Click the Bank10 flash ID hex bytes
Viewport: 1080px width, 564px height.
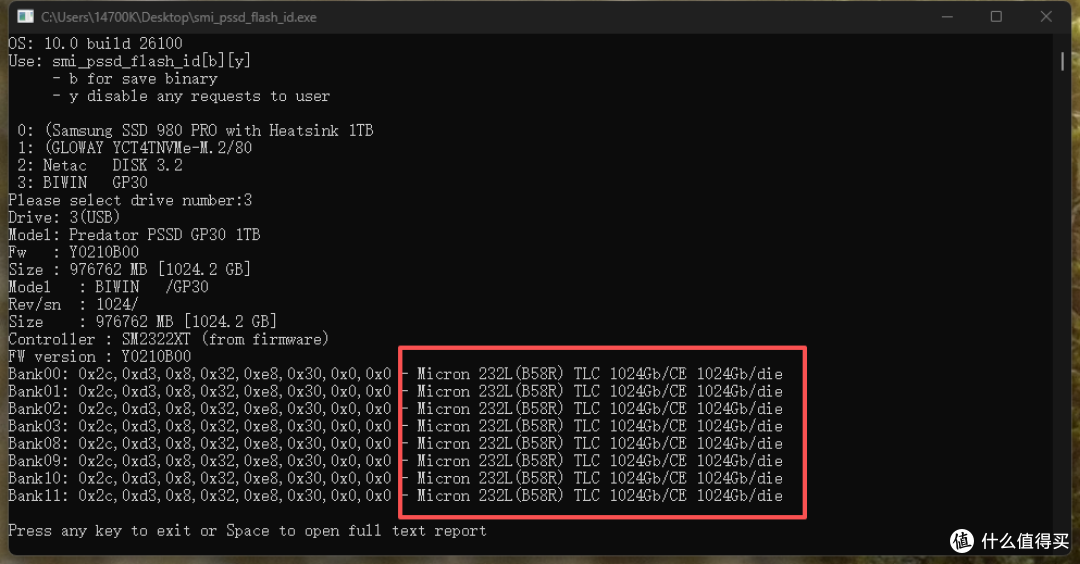point(235,478)
